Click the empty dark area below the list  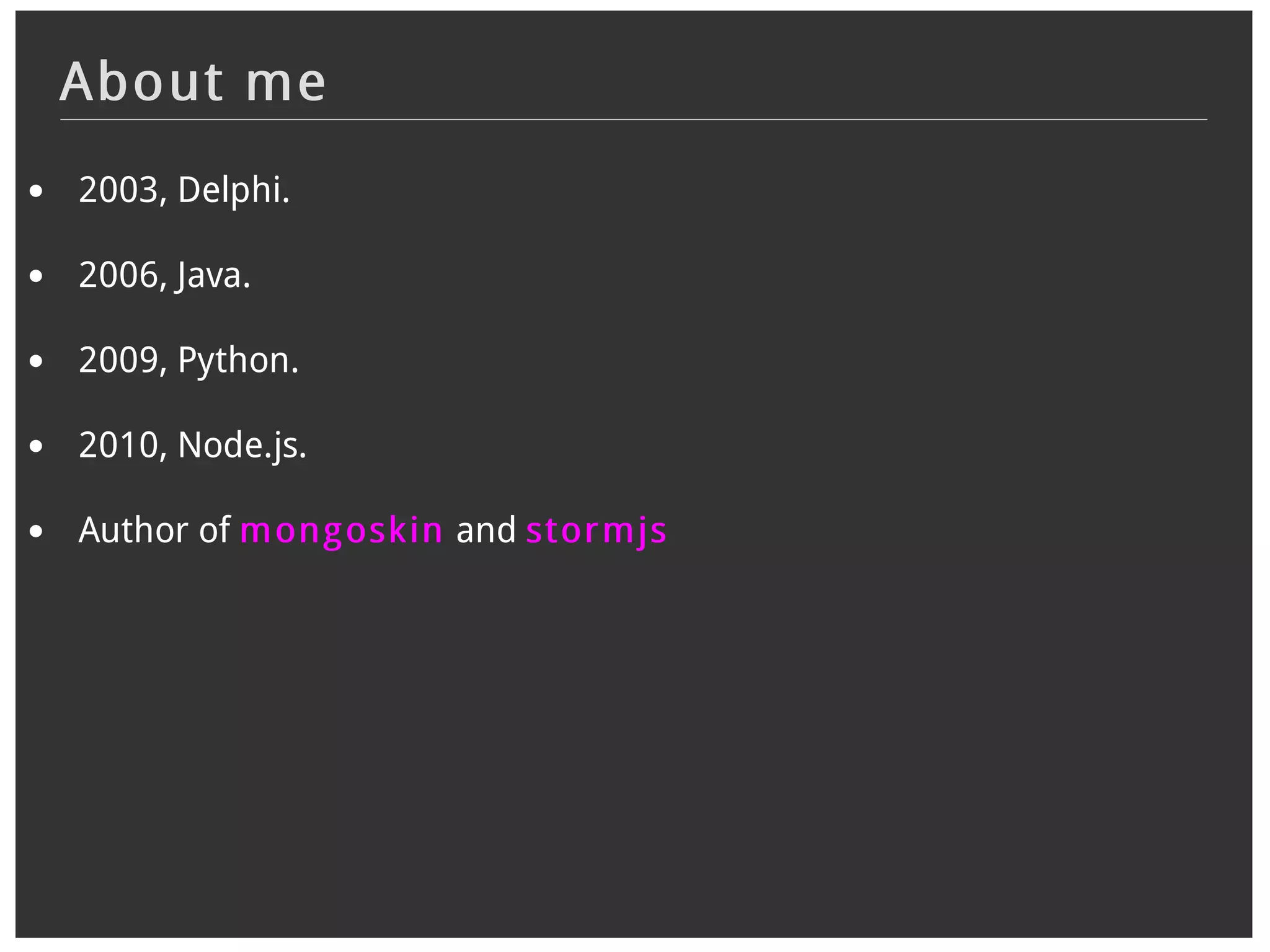pyautogui.click(x=633, y=744)
